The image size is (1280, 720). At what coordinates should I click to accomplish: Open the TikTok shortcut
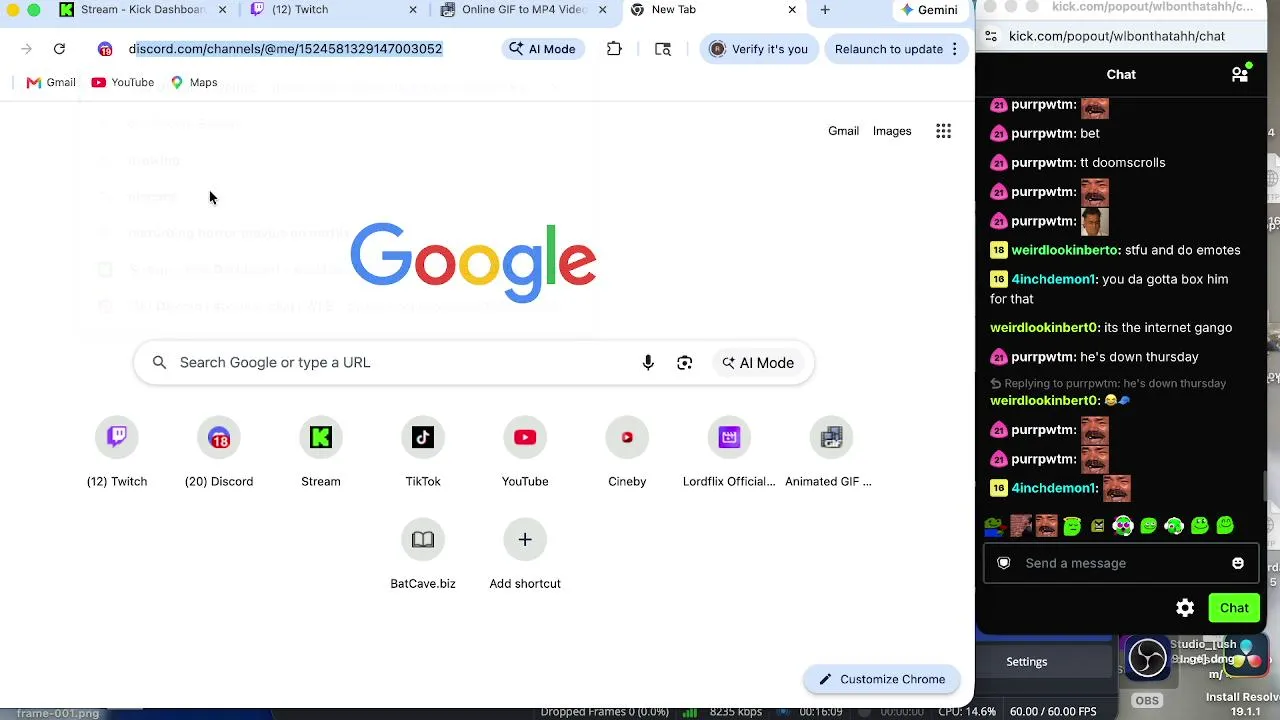(x=423, y=453)
